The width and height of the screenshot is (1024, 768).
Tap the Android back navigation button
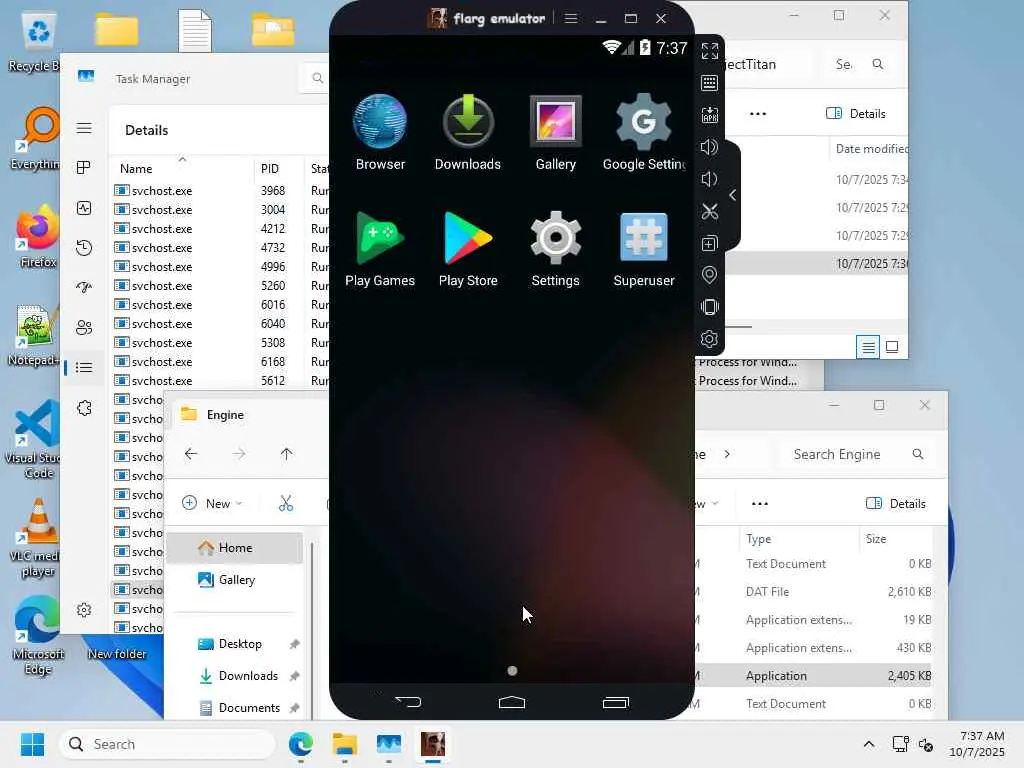click(x=409, y=702)
